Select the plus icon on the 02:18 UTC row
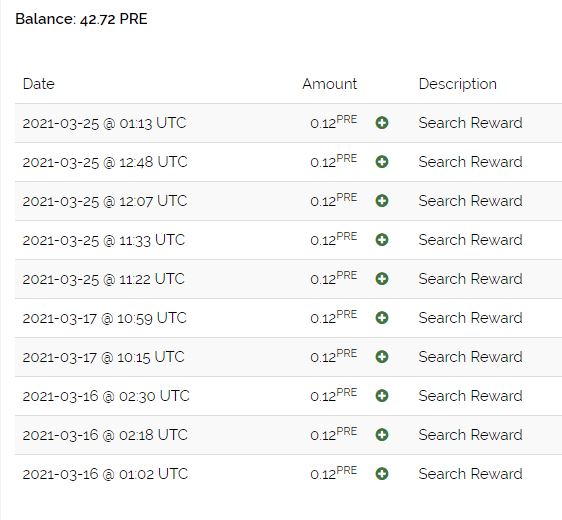 [382, 435]
